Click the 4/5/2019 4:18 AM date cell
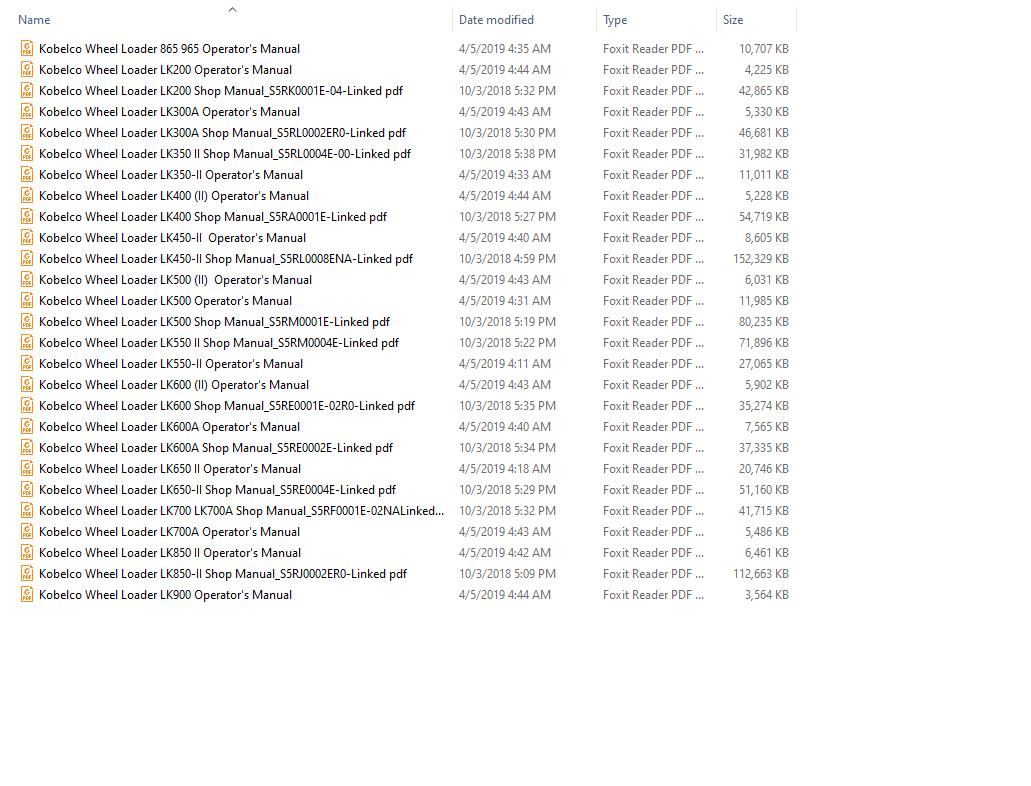1031x786 pixels. 504,469
